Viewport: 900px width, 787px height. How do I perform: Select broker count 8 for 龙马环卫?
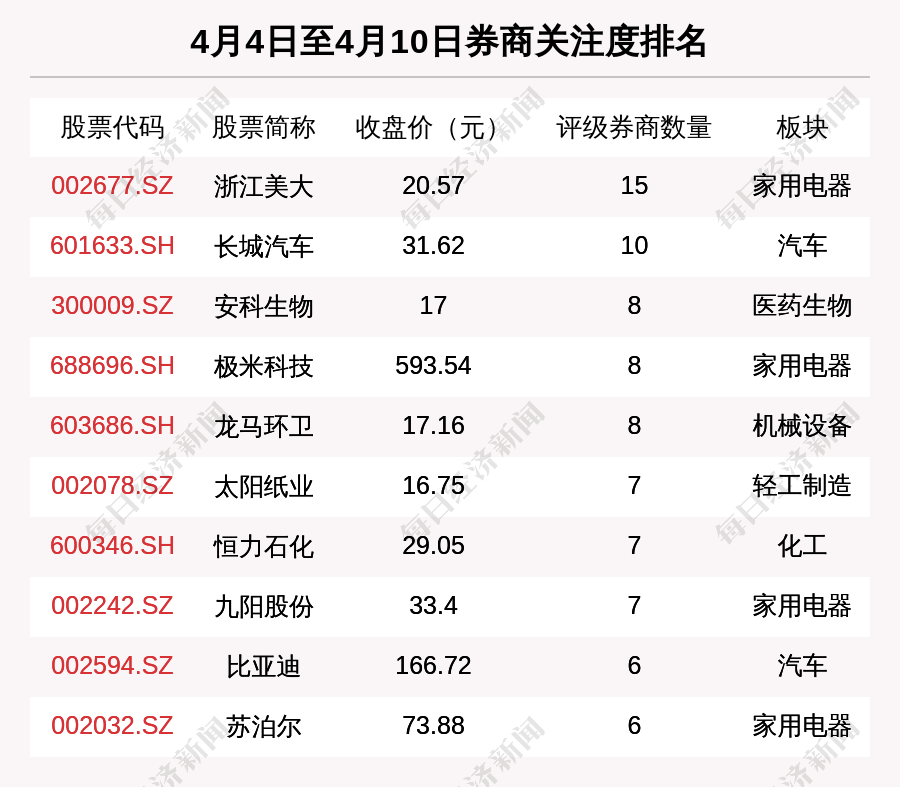pos(634,425)
